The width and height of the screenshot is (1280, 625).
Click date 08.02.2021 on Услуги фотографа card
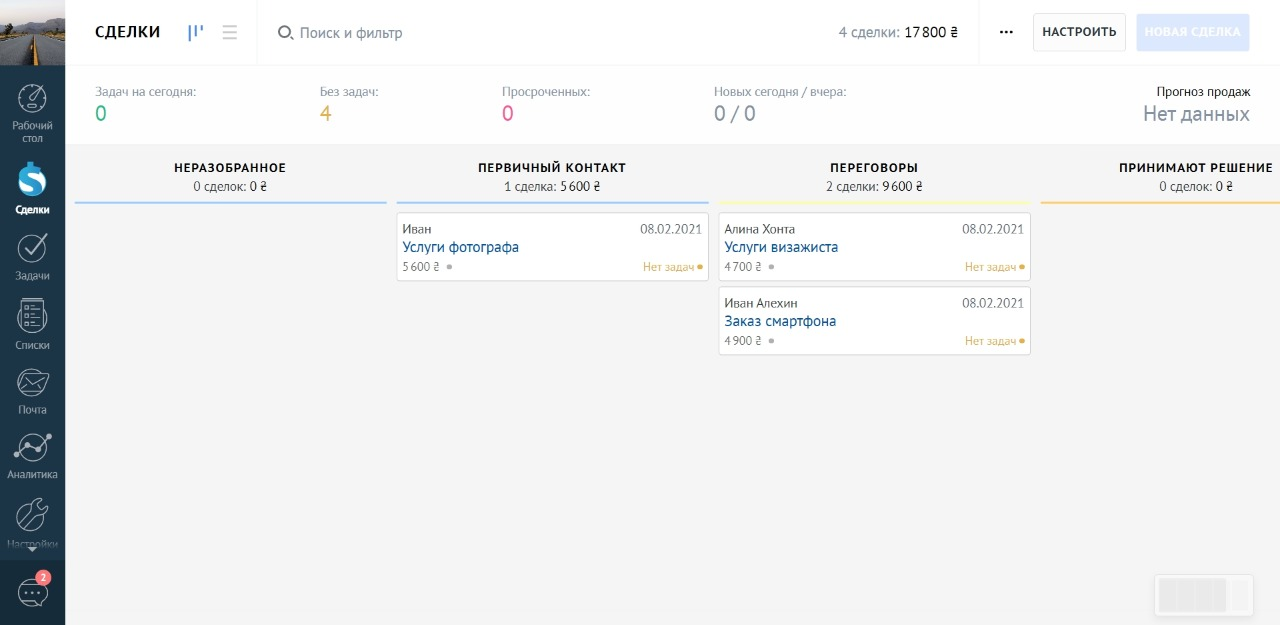(x=671, y=229)
